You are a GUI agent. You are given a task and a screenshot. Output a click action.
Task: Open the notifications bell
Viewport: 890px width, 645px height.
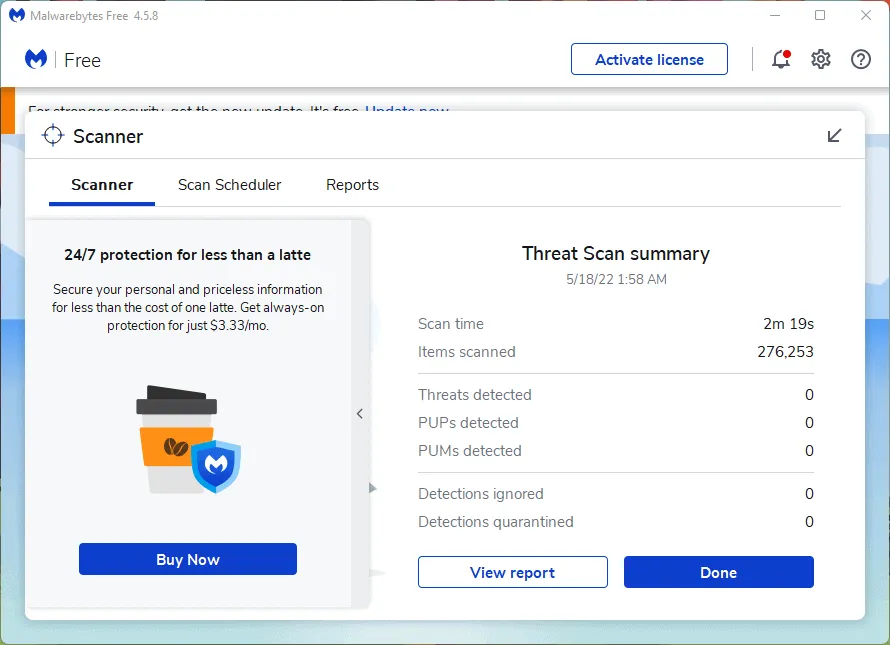(x=781, y=59)
